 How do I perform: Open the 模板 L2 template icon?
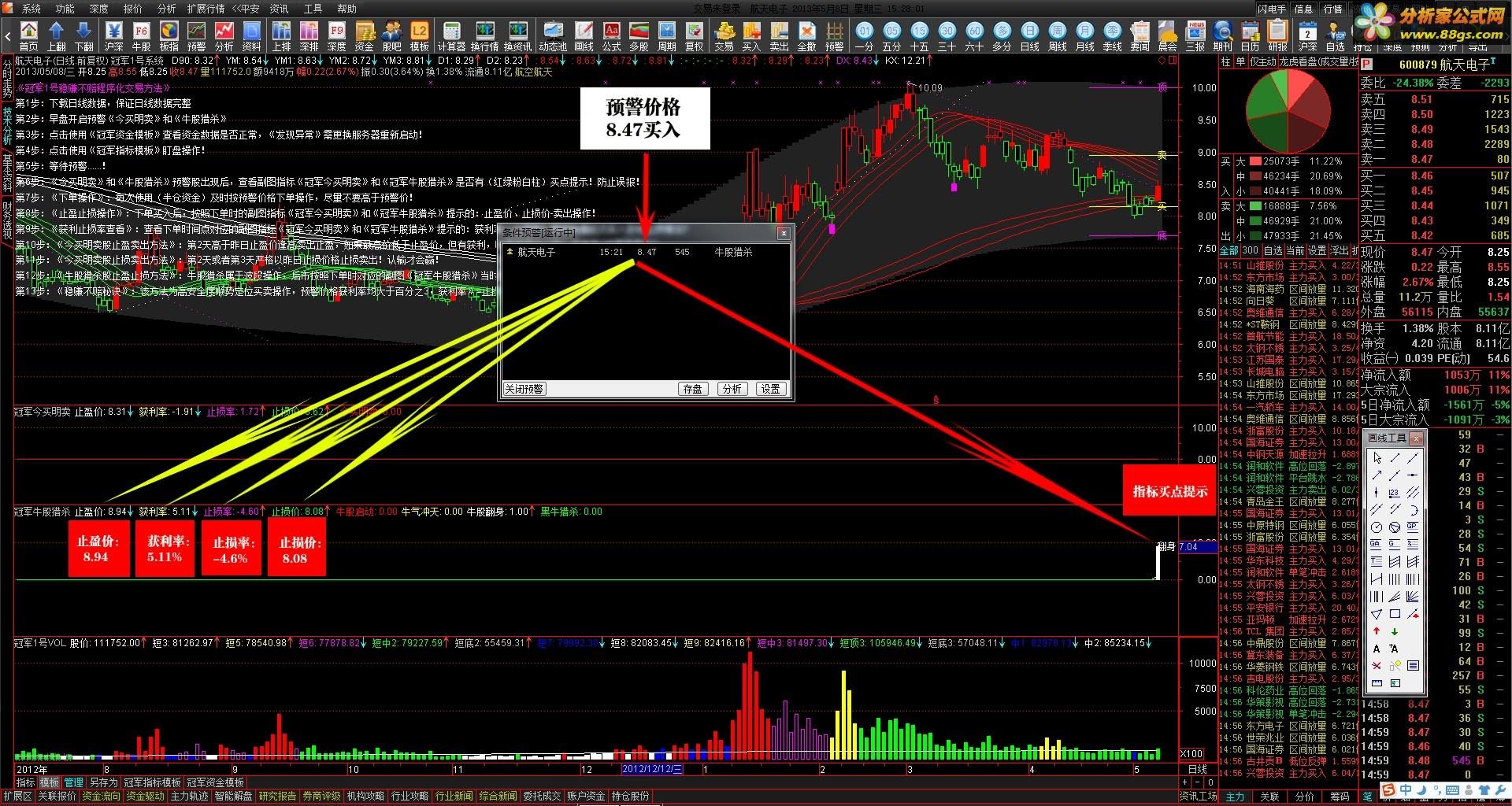pyautogui.click(x=420, y=35)
